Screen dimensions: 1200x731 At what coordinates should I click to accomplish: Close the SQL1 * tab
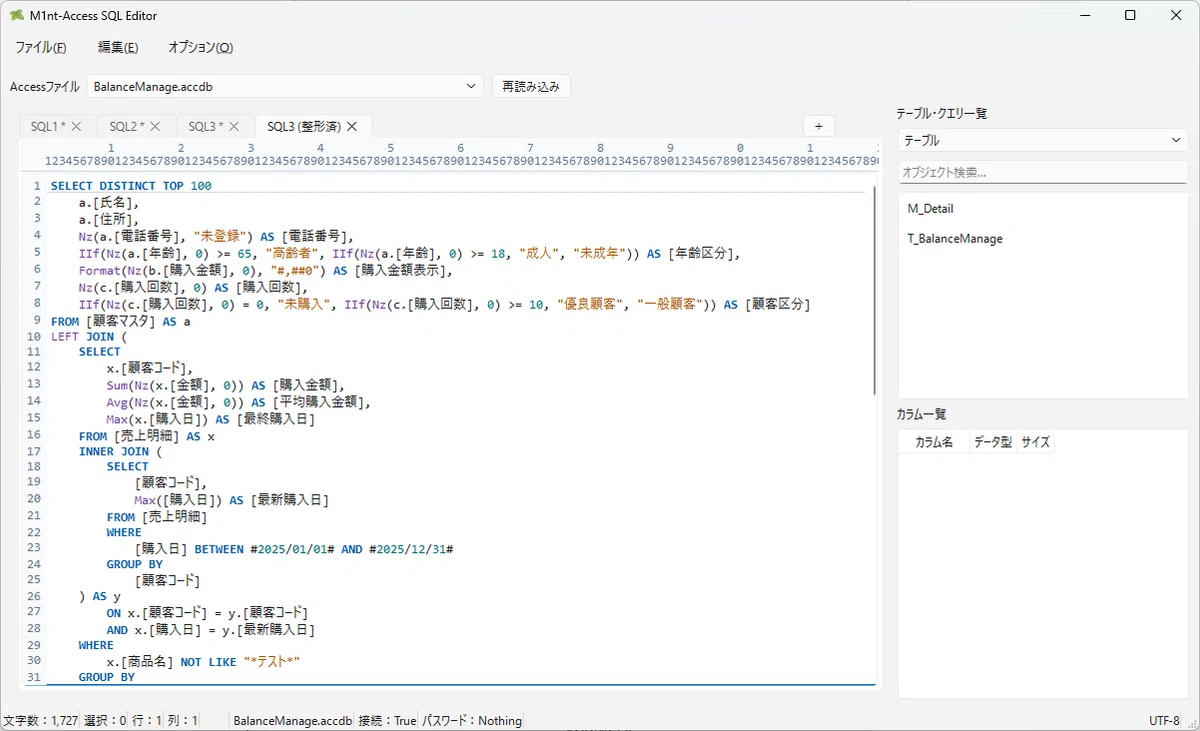point(76,126)
